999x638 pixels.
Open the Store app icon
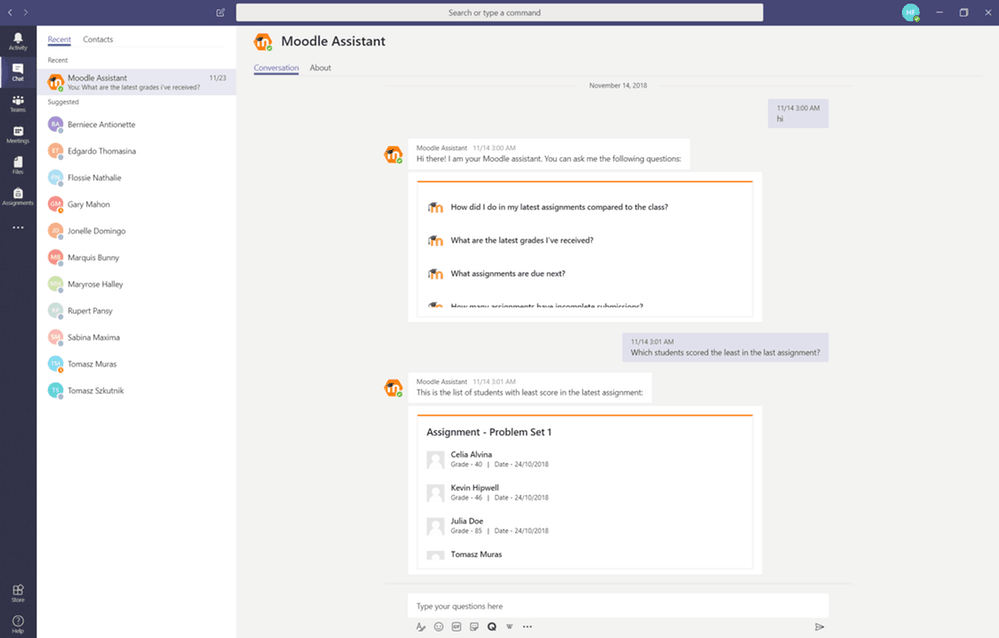pos(18,593)
